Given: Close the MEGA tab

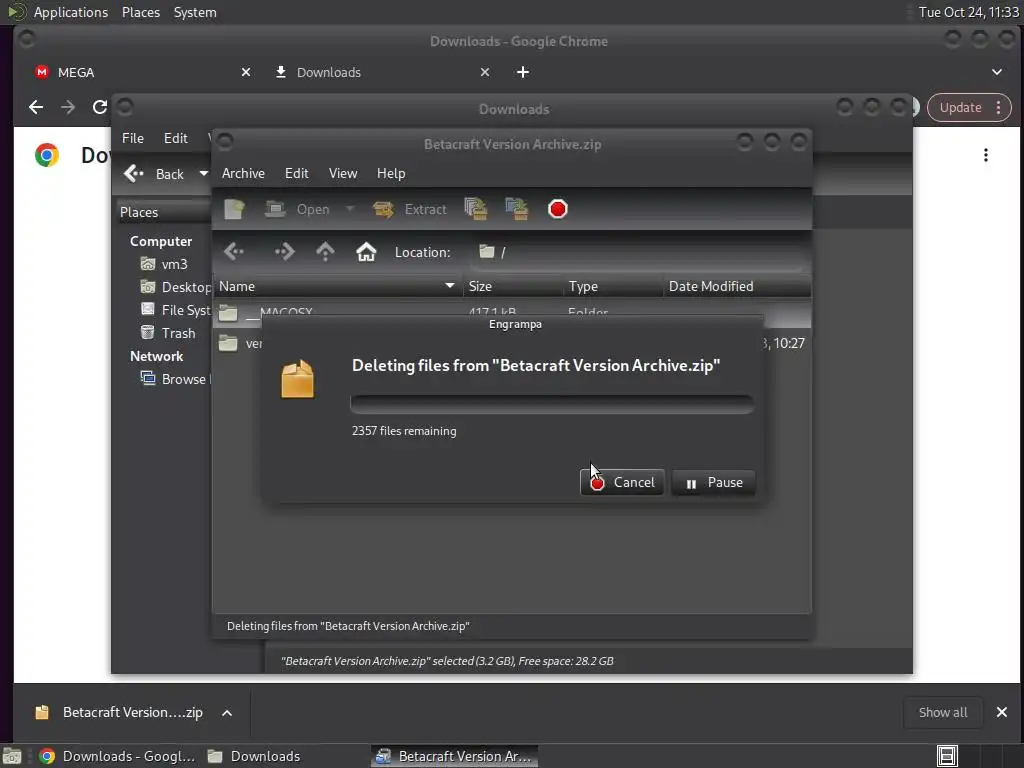Looking at the screenshot, I should coord(246,72).
